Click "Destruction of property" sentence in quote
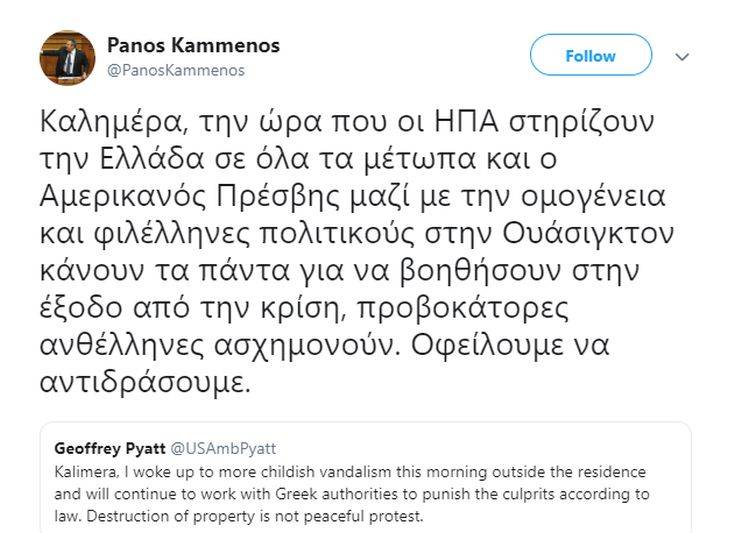 166,516
